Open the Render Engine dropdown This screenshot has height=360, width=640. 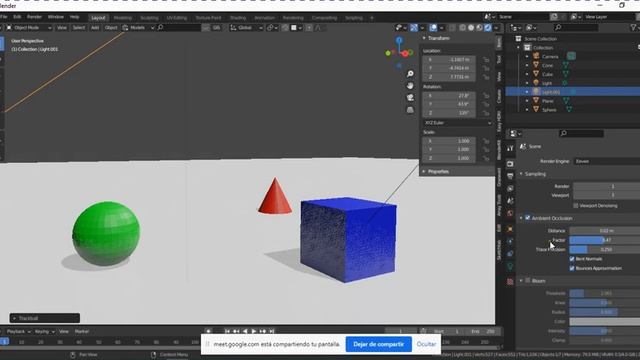coord(607,161)
